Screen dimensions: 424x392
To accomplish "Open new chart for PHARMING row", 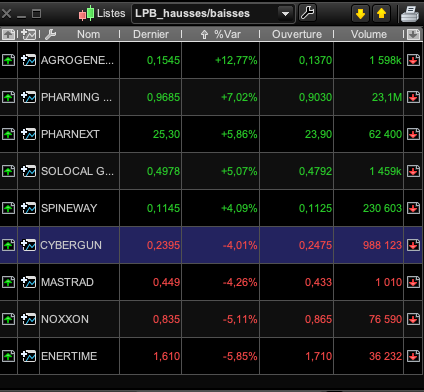I will point(29,97).
